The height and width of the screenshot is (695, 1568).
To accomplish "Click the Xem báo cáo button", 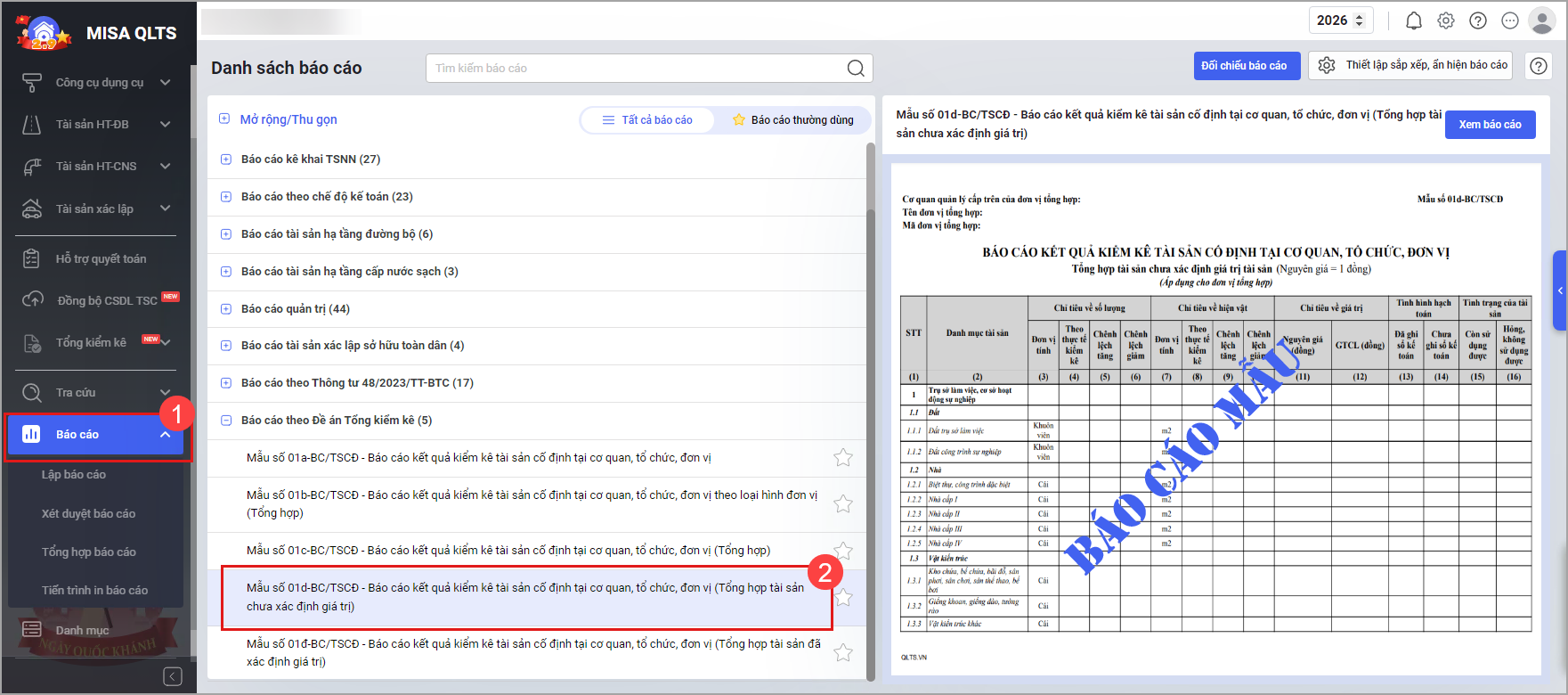I will tap(1490, 125).
